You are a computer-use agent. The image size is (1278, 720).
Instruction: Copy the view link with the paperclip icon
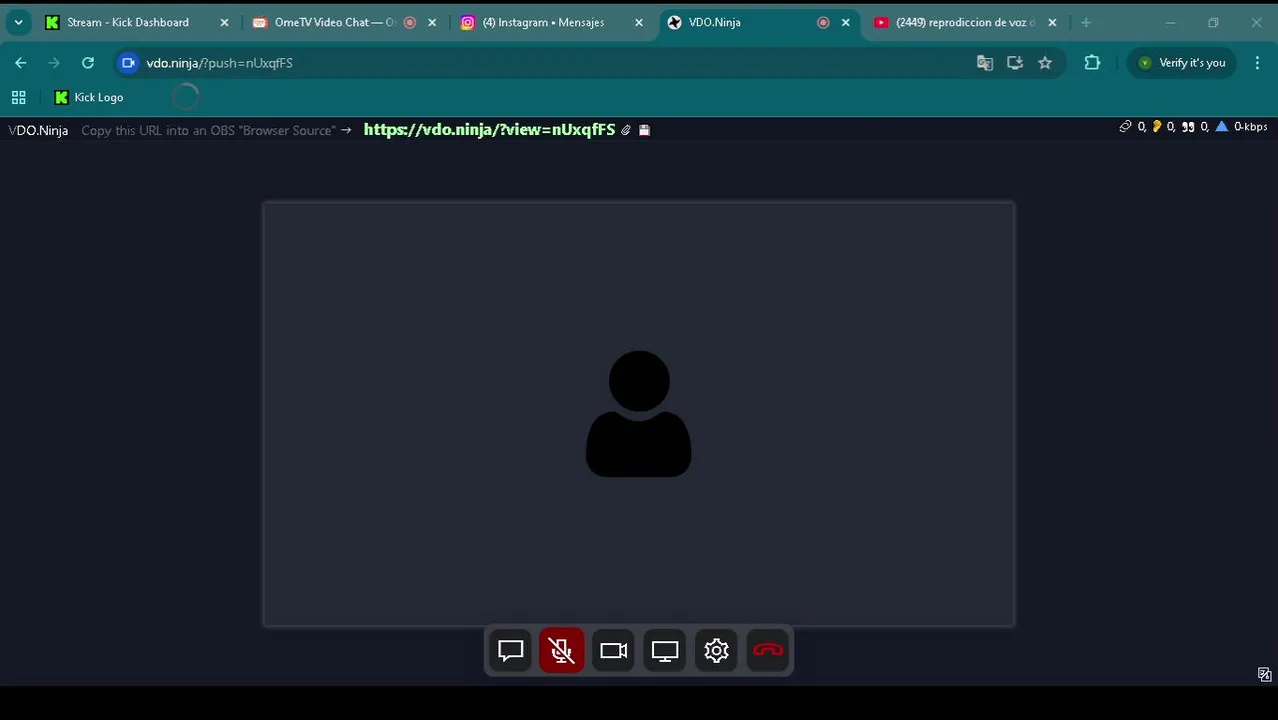(626, 130)
